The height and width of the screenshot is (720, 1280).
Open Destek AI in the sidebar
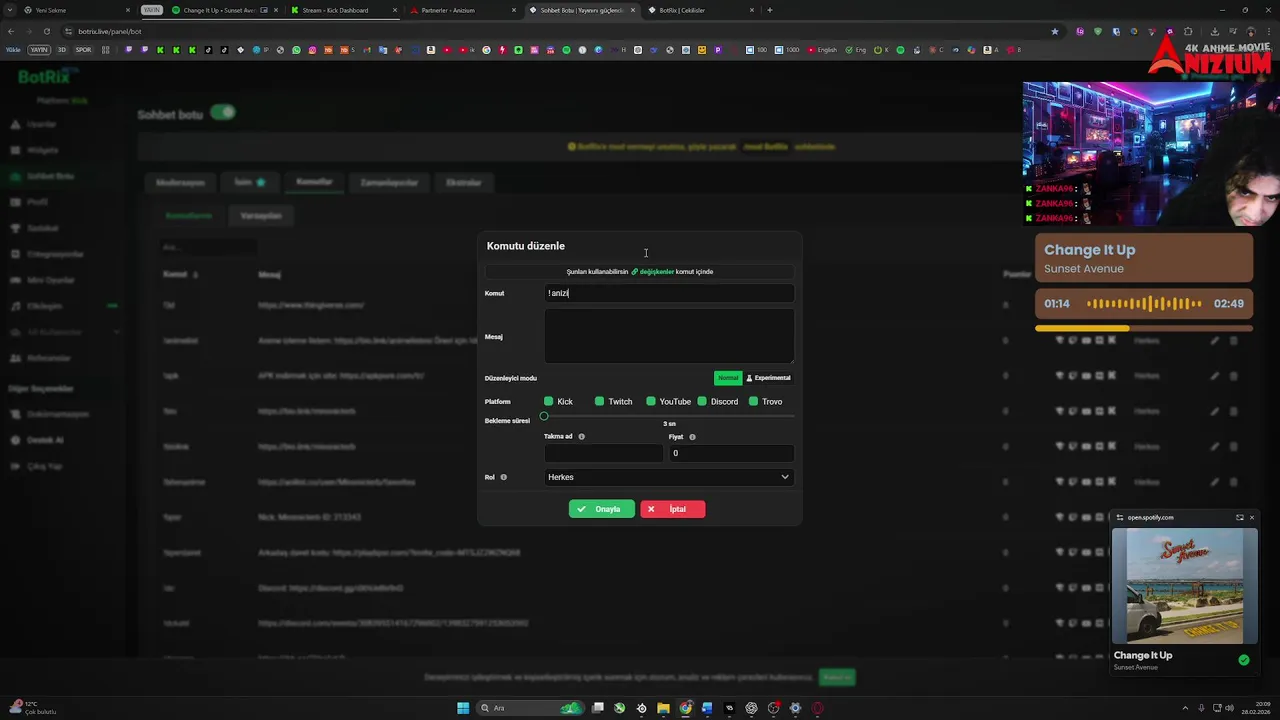pyautogui.click(x=45, y=440)
